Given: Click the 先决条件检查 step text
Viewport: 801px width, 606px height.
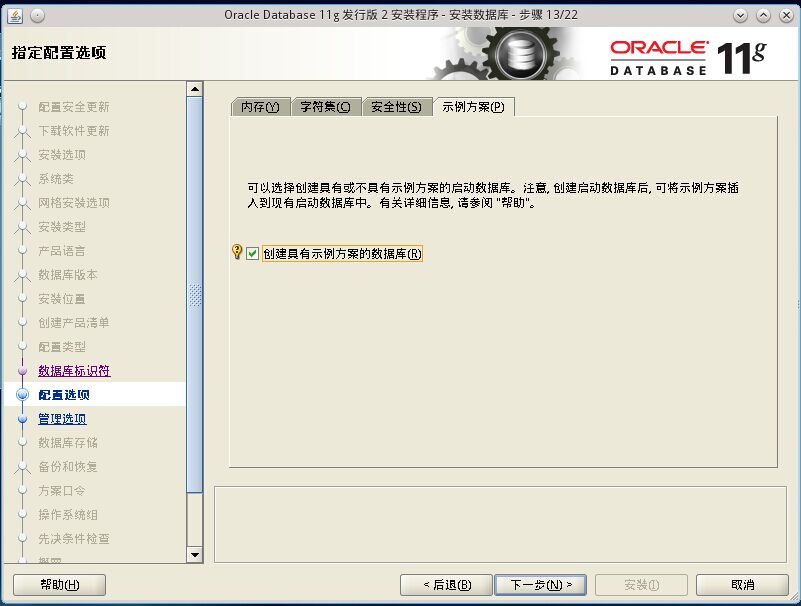Looking at the screenshot, I should point(74,539).
